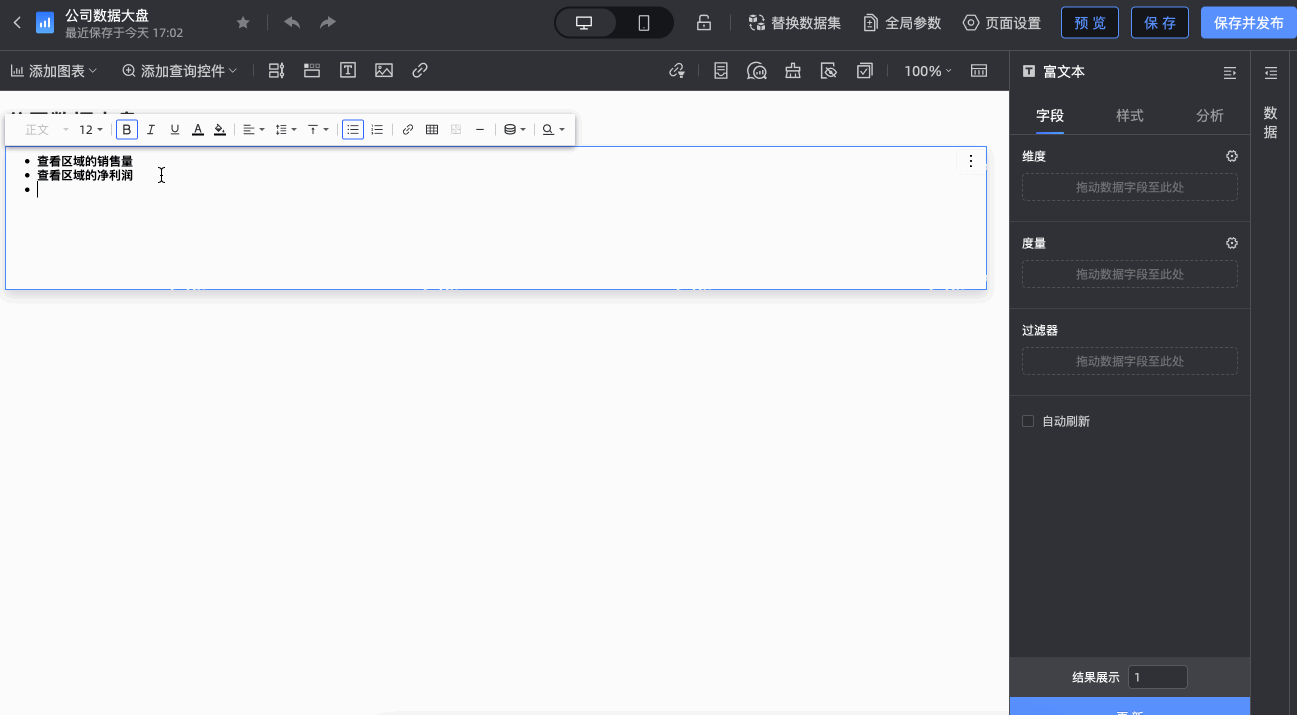Toggle italic formatting
Image resolution: width=1297 pixels, height=715 pixels.
(151, 130)
